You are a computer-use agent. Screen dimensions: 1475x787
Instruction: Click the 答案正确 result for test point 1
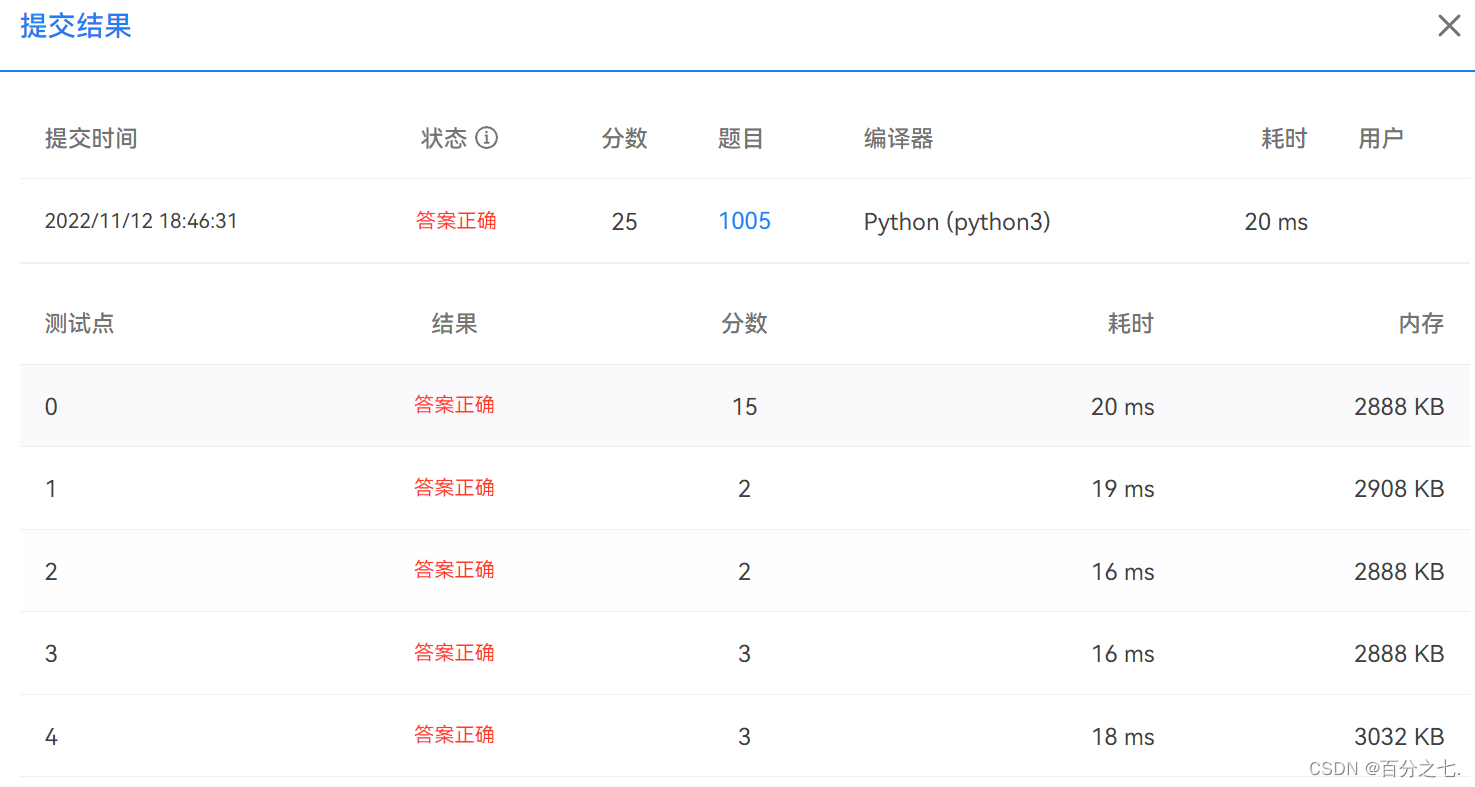pyautogui.click(x=455, y=488)
